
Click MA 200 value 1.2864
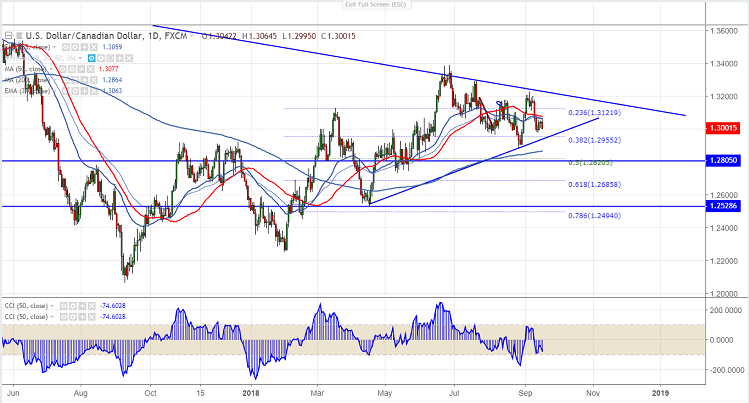tap(112, 80)
